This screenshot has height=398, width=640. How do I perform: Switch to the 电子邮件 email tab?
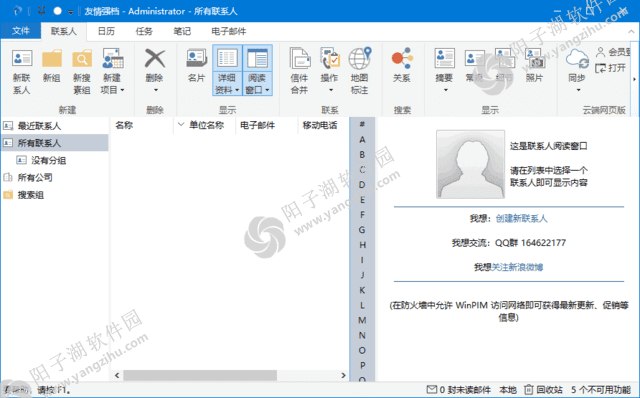[229, 31]
